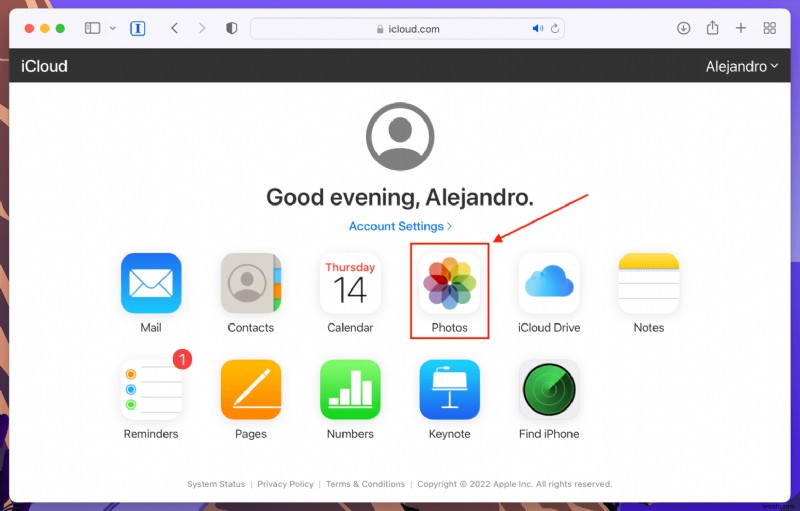
Task: Open the Terms & Conditions link
Action: point(365,484)
